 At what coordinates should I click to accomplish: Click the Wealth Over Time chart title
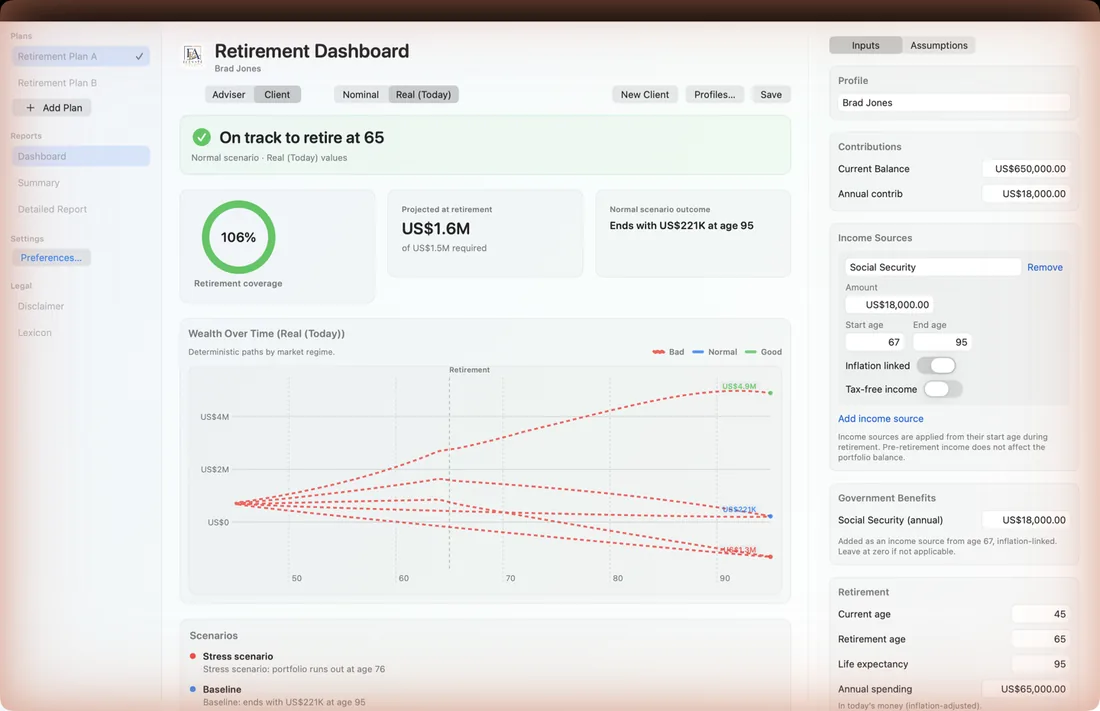coord(267,333)
